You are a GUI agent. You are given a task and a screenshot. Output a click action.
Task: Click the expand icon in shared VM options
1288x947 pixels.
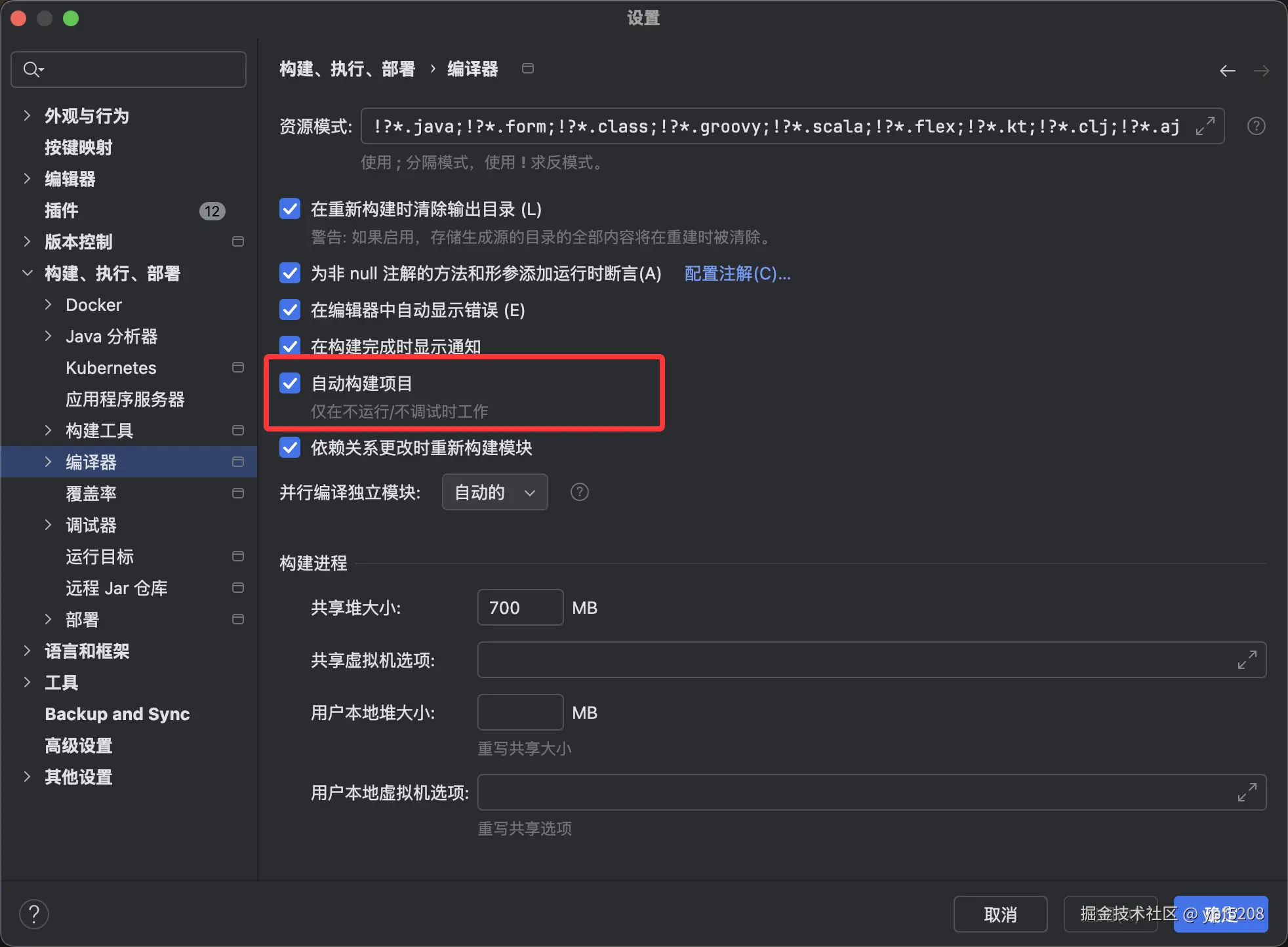[1247, 660]
